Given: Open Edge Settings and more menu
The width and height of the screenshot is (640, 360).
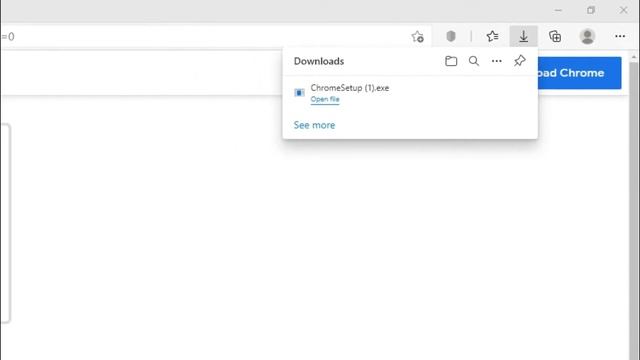Looking at the screenshot, I should 620,36.
